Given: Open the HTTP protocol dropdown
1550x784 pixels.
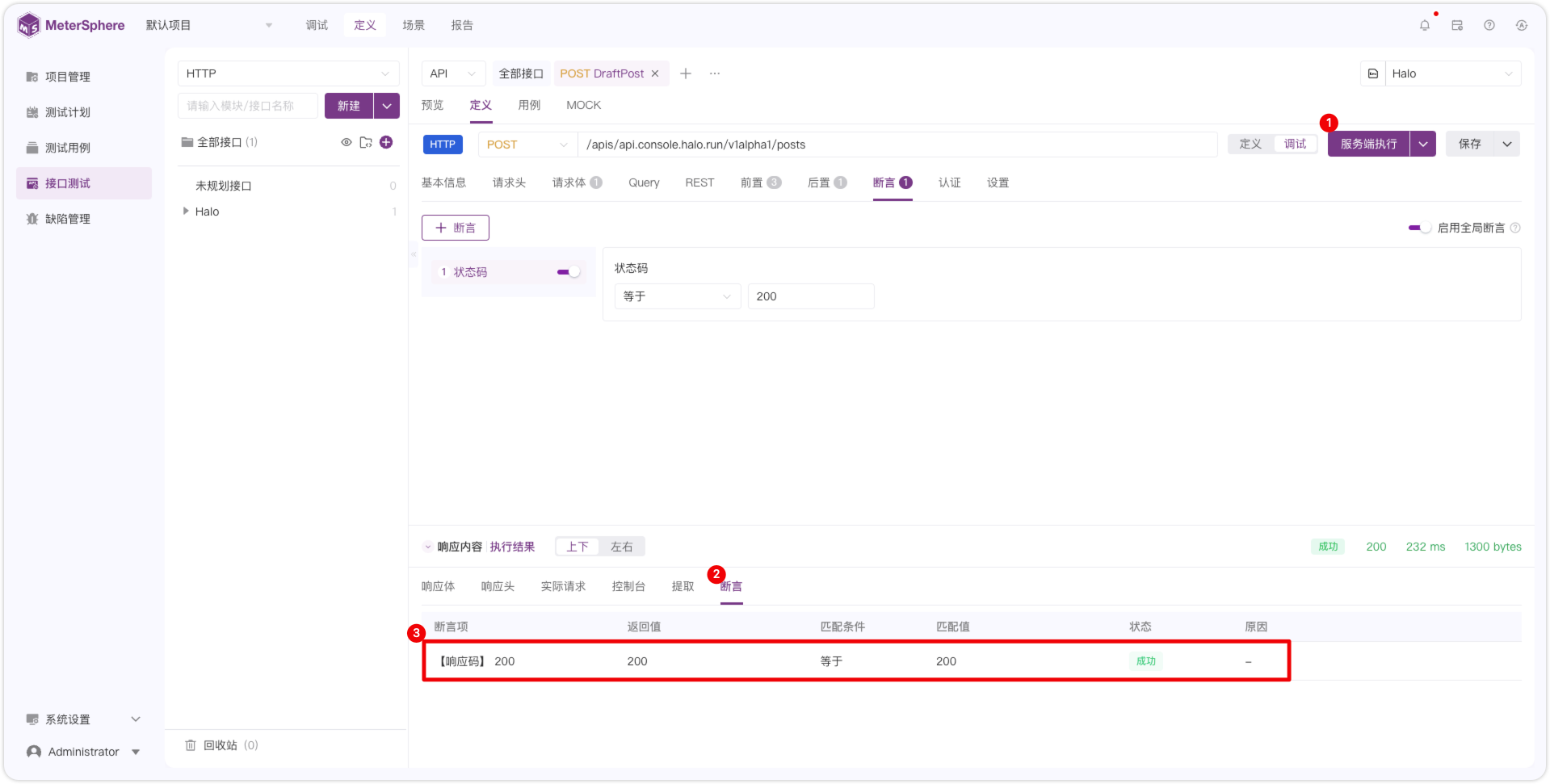Looking at the screenshot, I should (x=288, y=73).
